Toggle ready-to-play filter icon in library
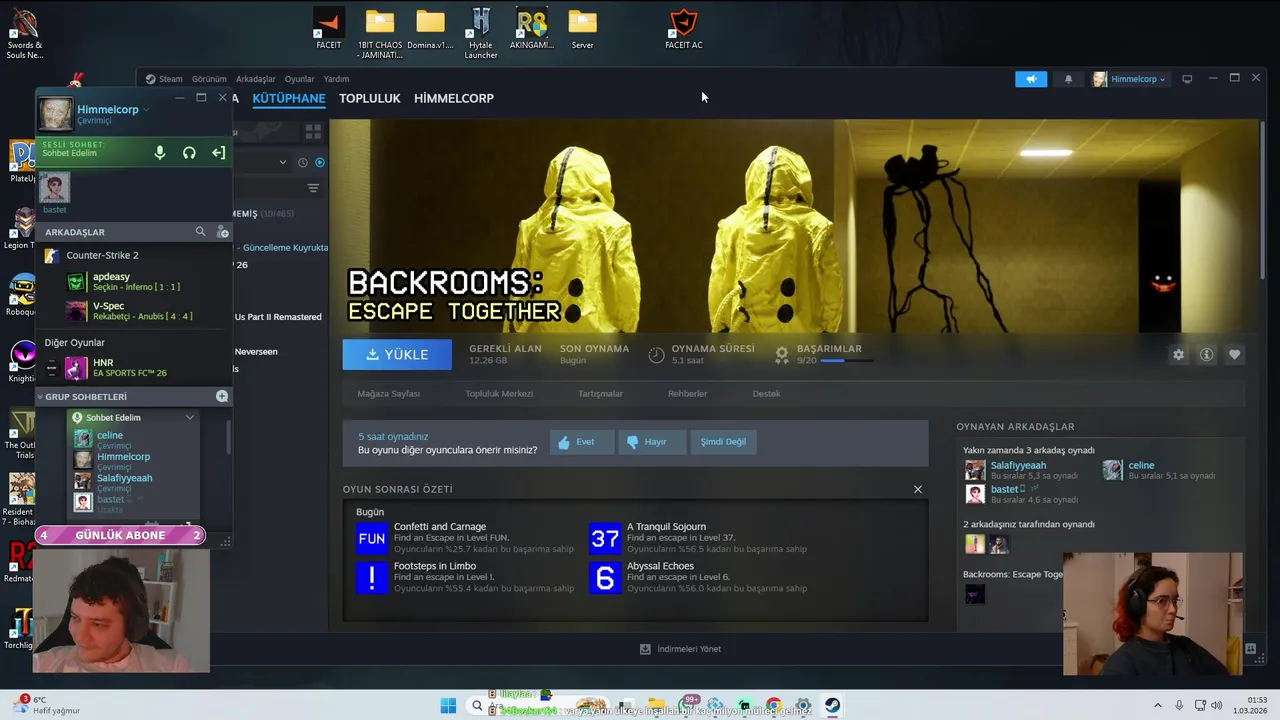 320,162
